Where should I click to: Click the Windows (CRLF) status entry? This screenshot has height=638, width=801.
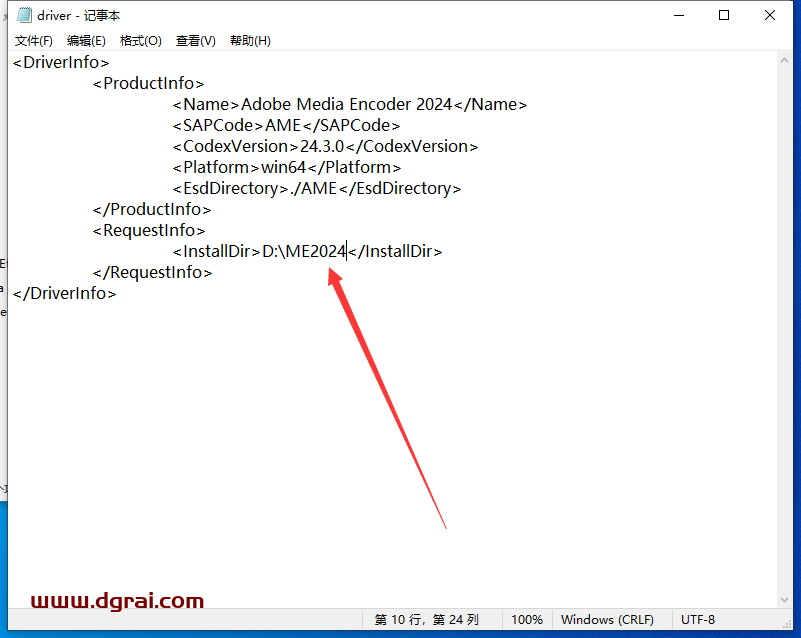607,620
